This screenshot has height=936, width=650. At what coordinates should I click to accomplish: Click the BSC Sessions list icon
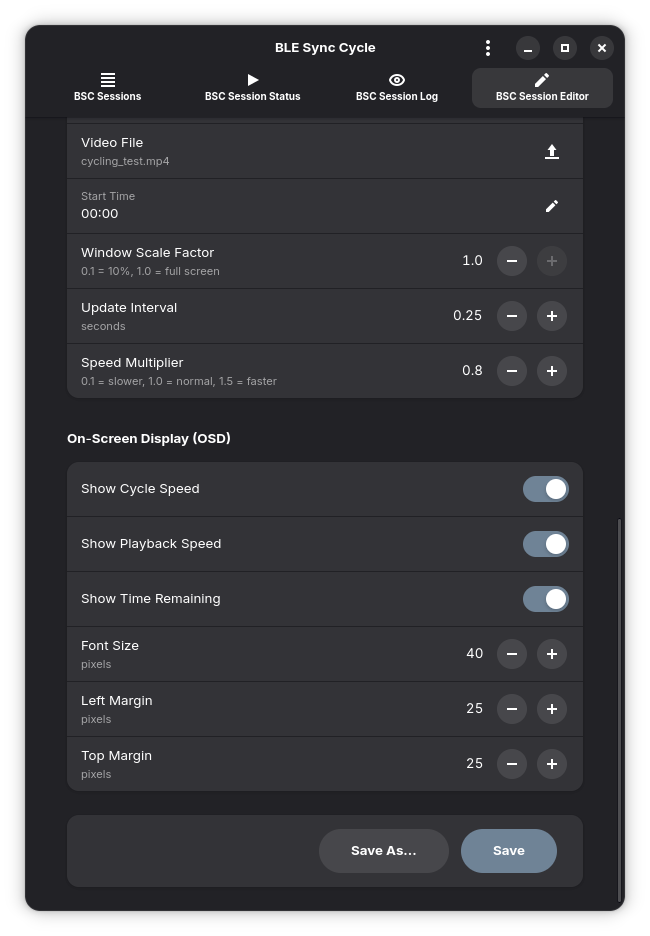(x=107, y=80)
